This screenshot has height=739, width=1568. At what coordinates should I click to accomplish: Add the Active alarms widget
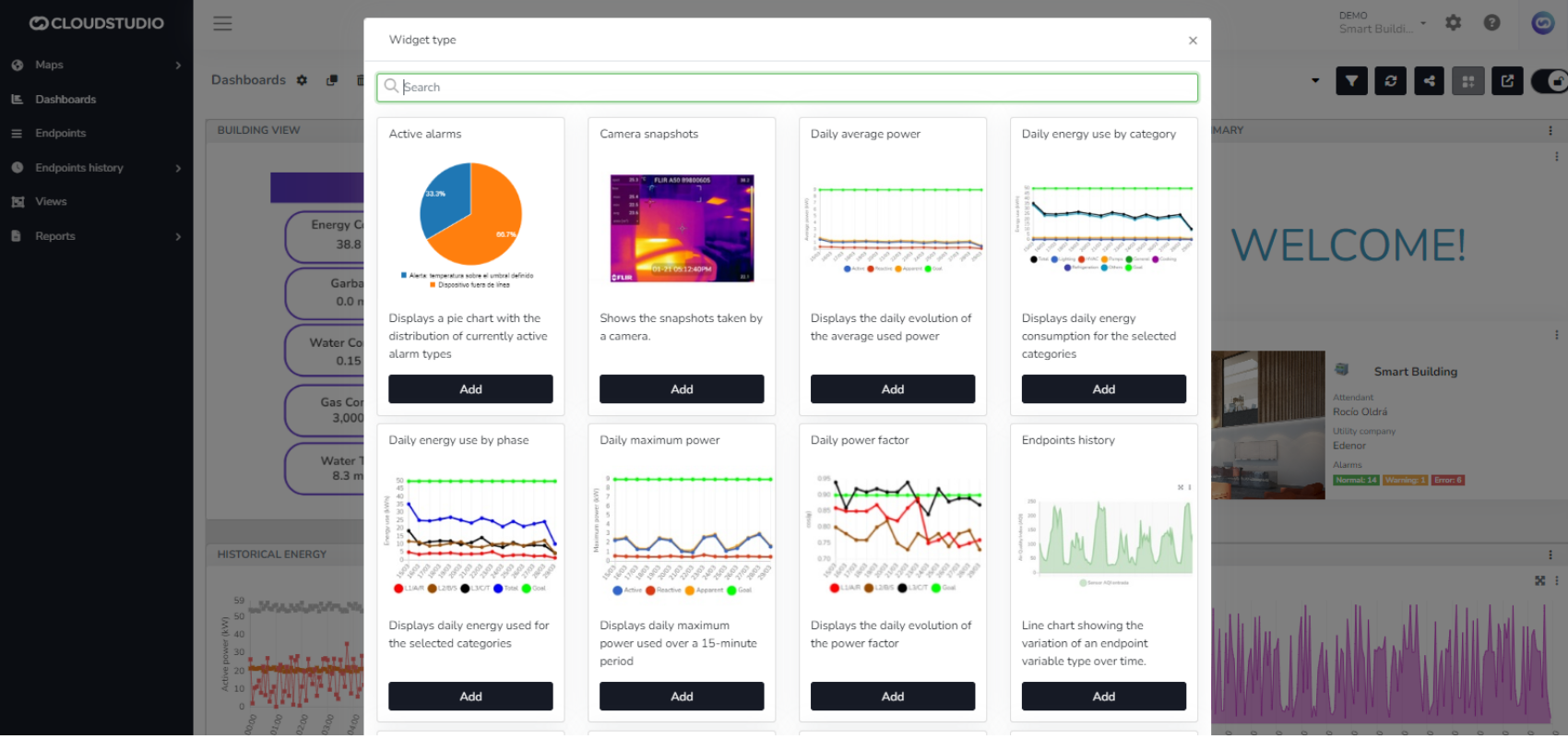tap(470, 389)
